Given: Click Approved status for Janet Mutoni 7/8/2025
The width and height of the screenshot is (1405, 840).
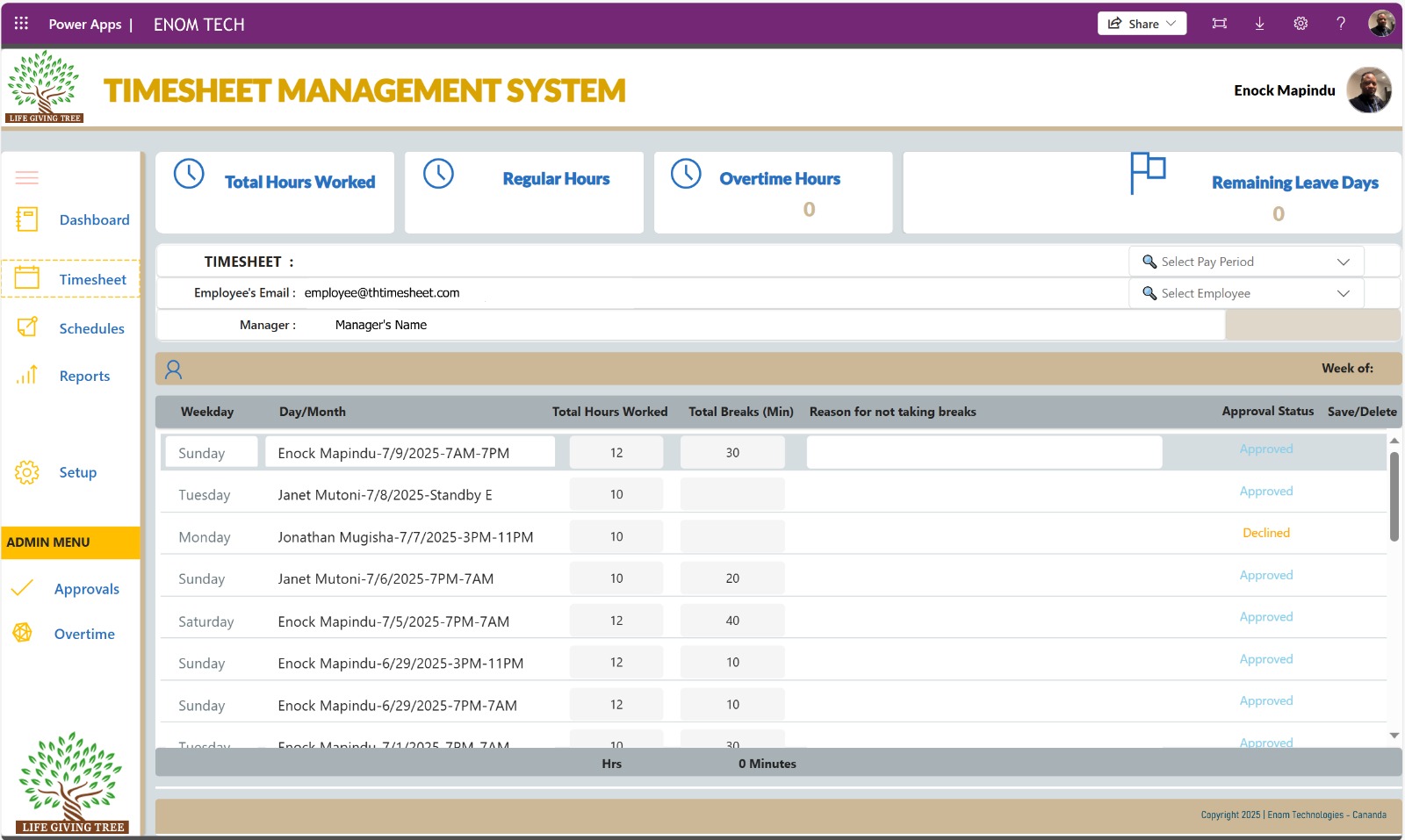Looking at the screenshot, I should click(x=1266, y=491).
